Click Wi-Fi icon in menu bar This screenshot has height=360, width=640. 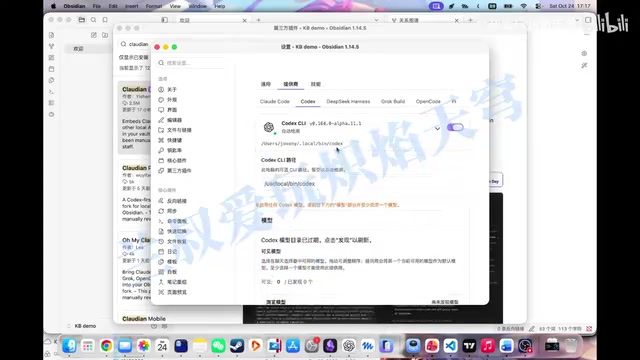[523, 6]
